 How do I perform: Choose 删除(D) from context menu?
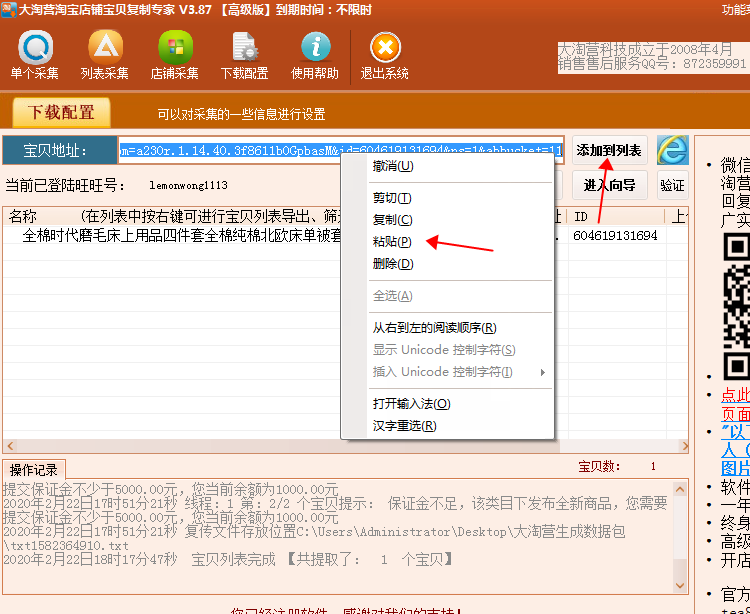(x=447, y=264)
